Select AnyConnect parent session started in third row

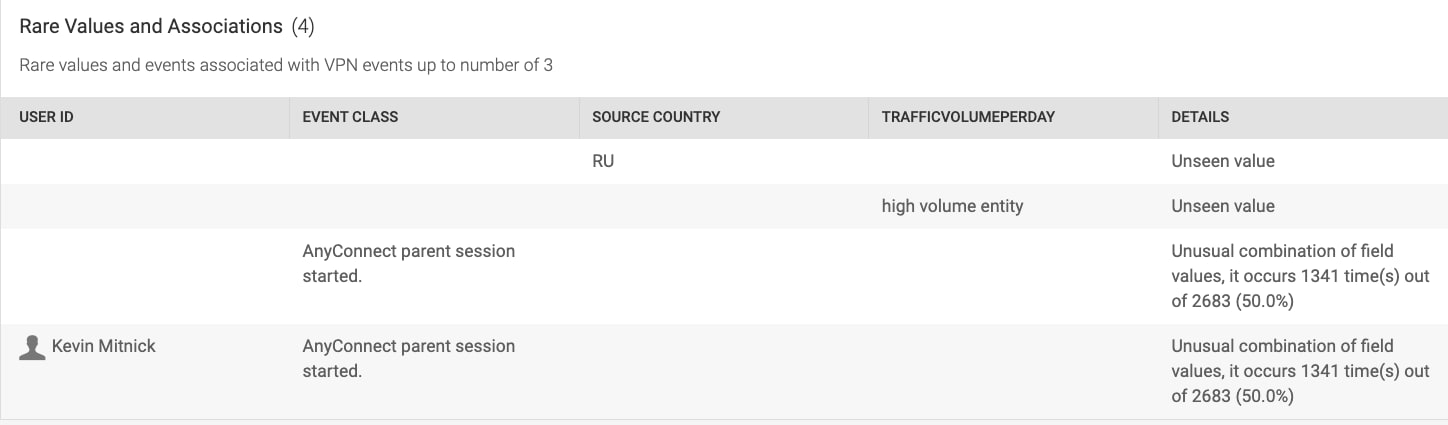coord(408,263)
